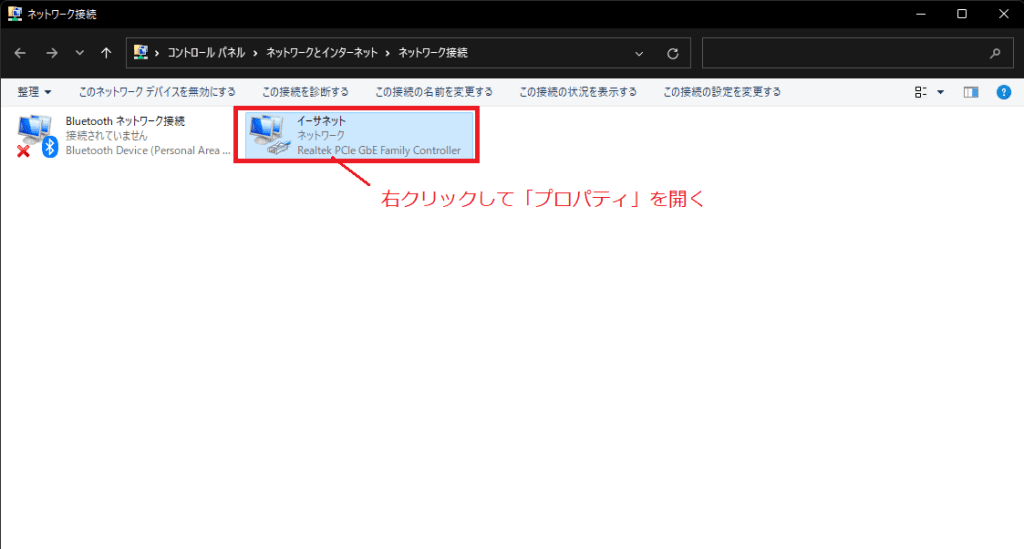Open recent locations dropdown chevron
Viewport: 1024px width, 549px height.
point(80,53)
